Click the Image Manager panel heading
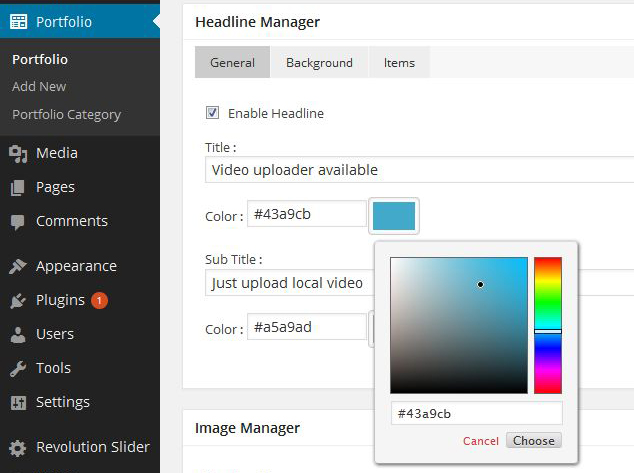 point(247,428)
